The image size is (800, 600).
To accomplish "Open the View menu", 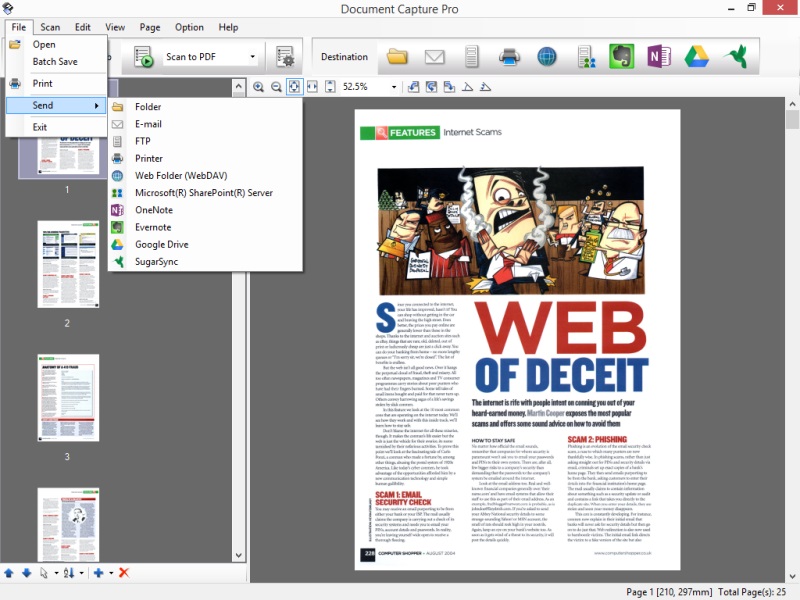I will pos(115,27).
